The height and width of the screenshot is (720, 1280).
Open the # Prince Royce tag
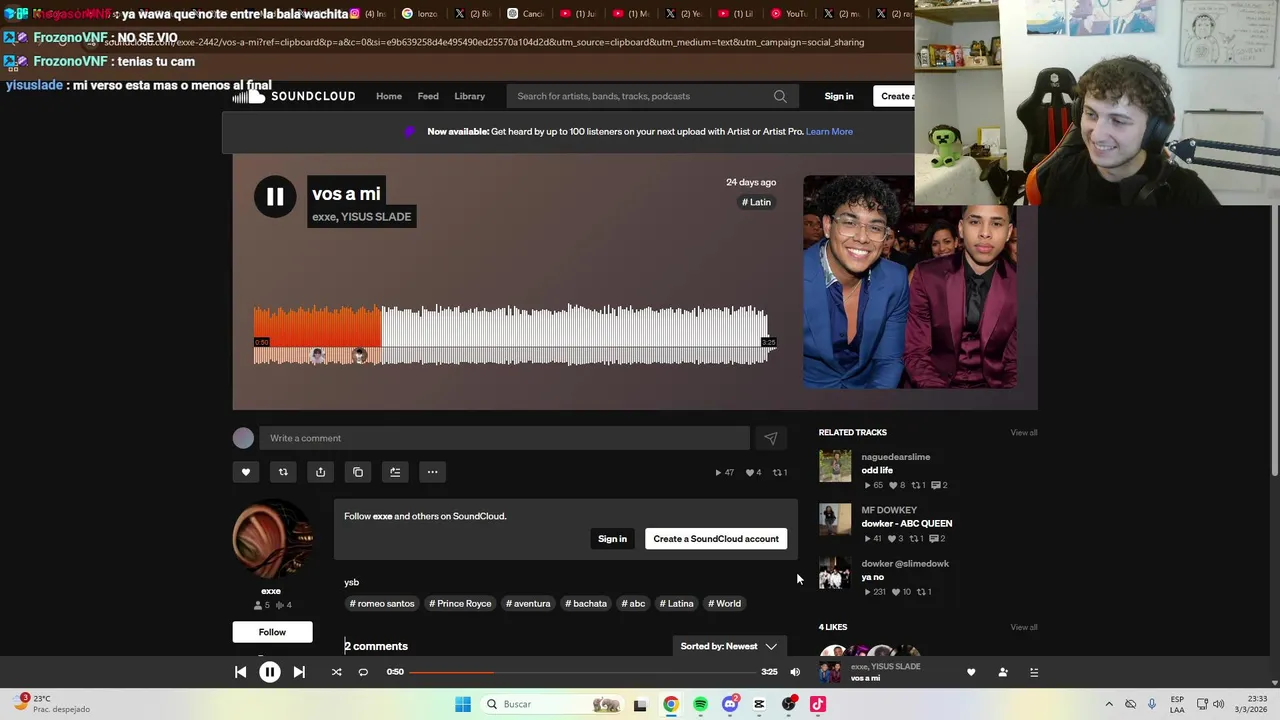460,603
